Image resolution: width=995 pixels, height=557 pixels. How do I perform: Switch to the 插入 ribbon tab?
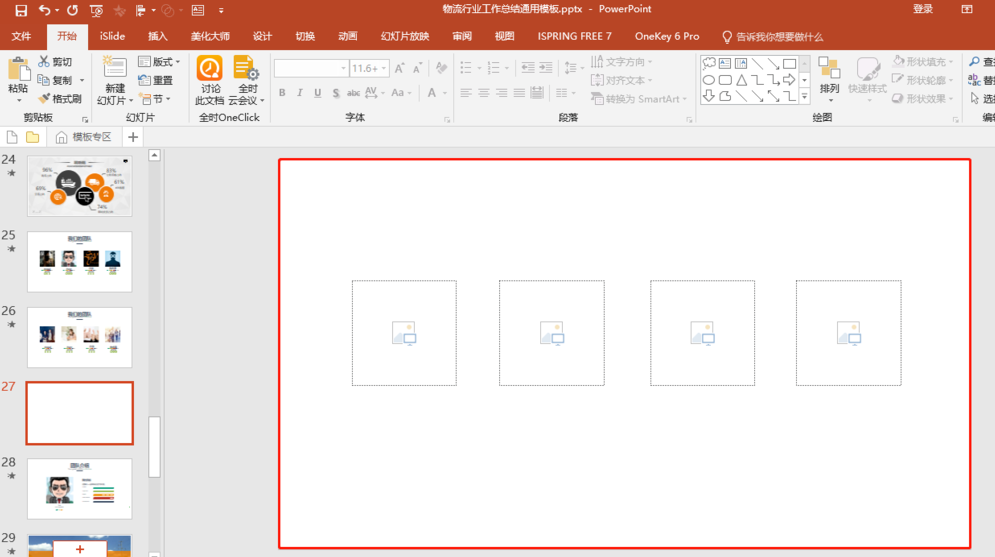[x=158, y=36]
